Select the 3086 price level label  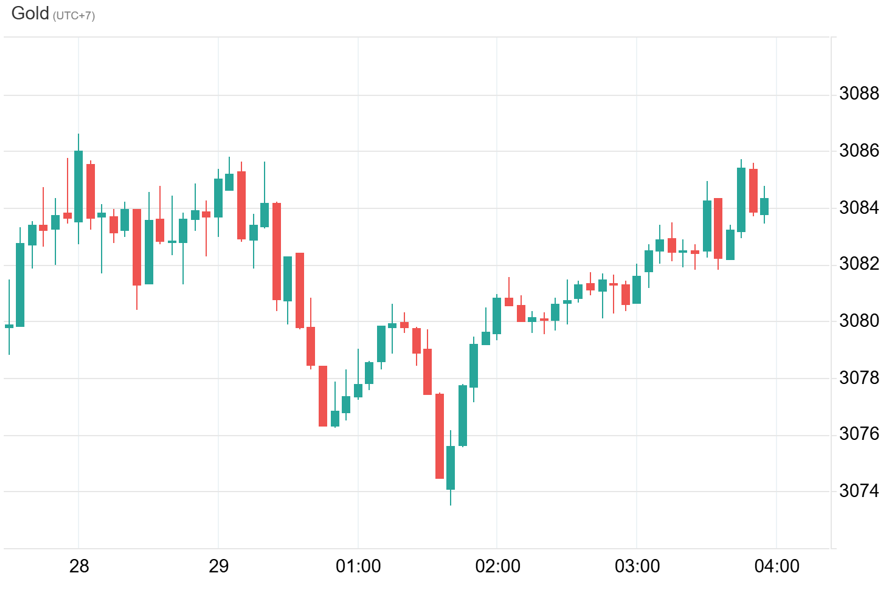[859, 151]
